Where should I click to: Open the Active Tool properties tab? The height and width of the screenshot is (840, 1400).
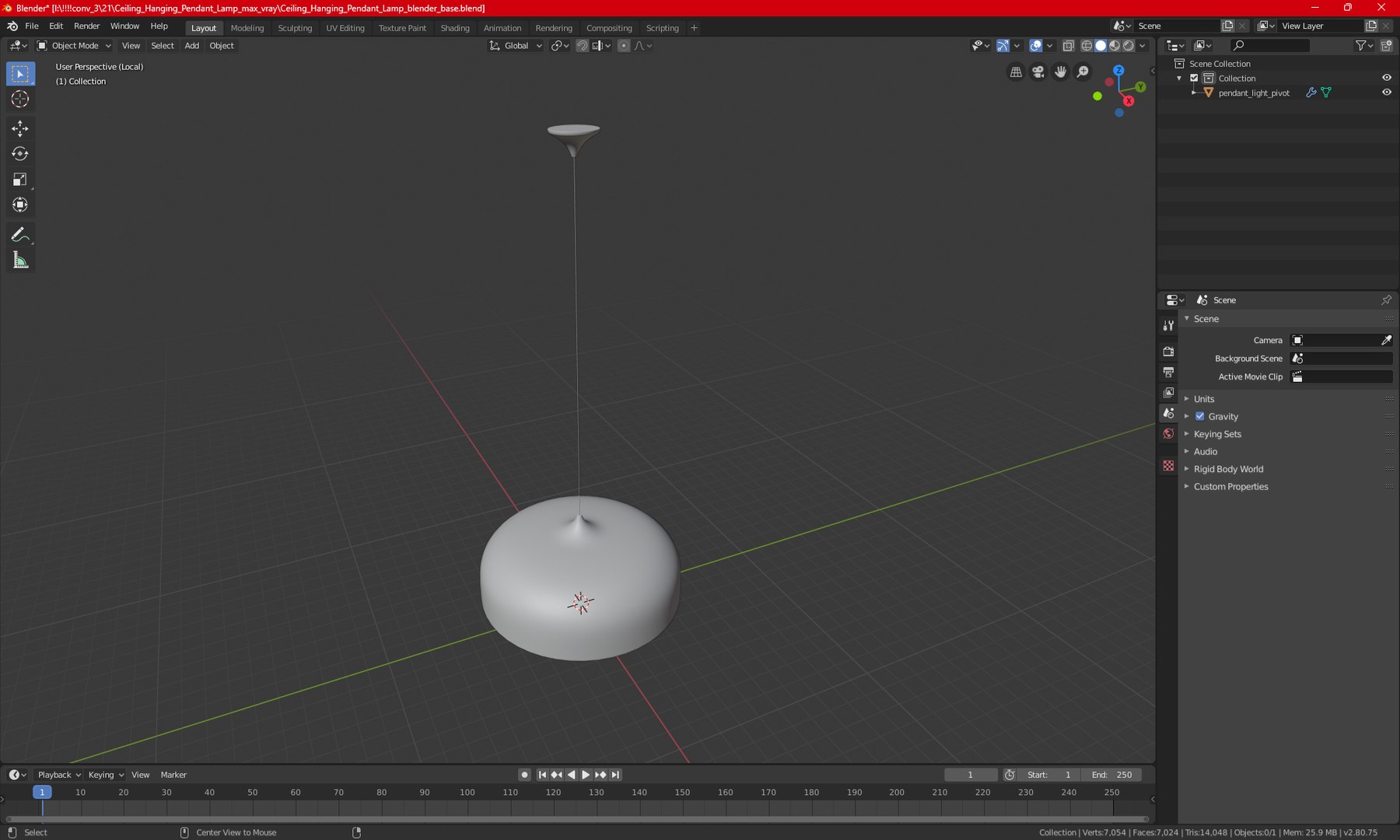1168,325
